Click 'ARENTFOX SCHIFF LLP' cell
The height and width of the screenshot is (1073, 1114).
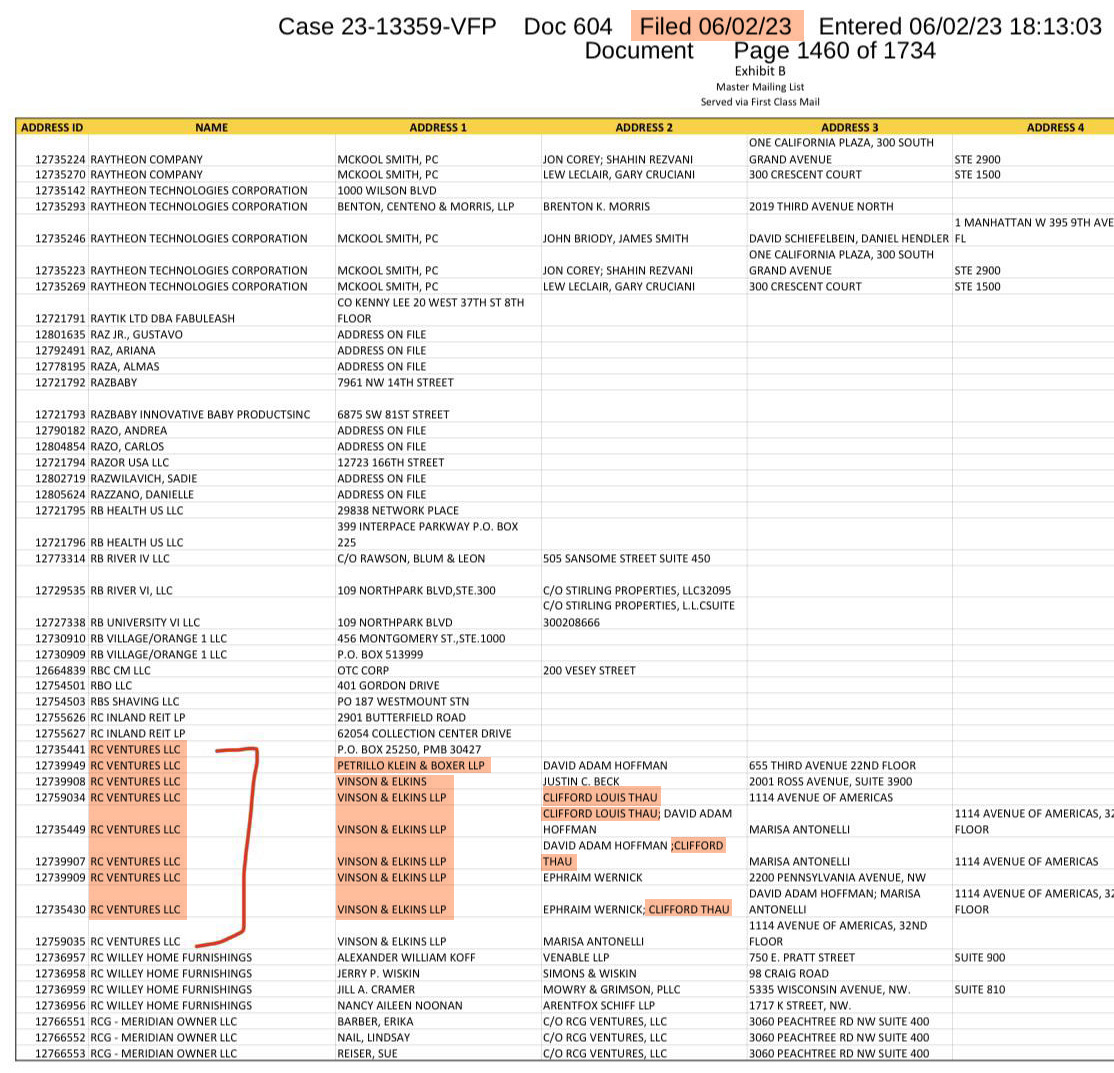click(599, 1005)
